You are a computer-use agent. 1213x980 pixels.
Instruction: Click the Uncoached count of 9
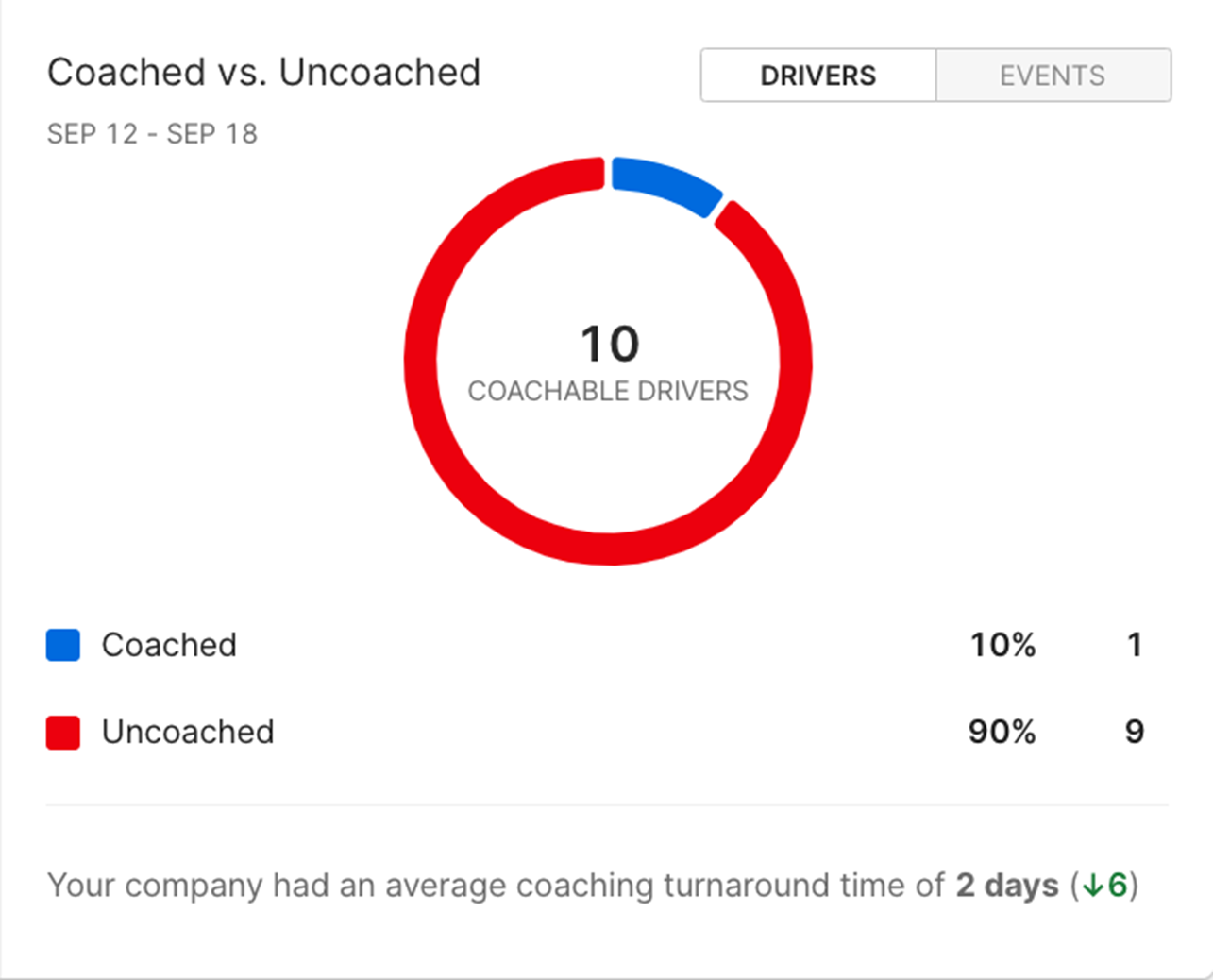point(1135,732)
